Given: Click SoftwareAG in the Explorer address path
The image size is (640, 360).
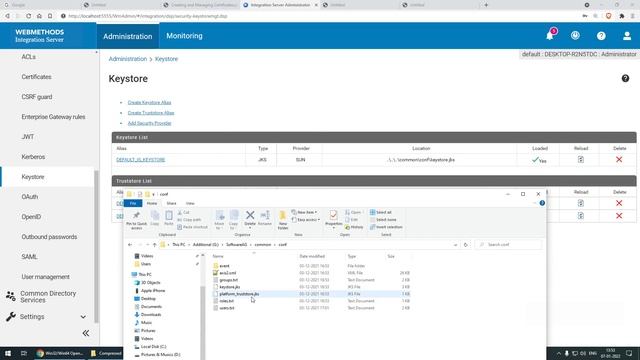Looking at the screenshot, I should click(237, 244).
